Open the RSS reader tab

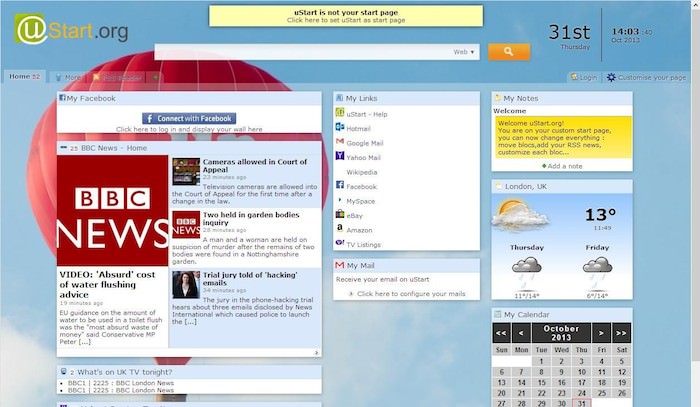point(117,78)
